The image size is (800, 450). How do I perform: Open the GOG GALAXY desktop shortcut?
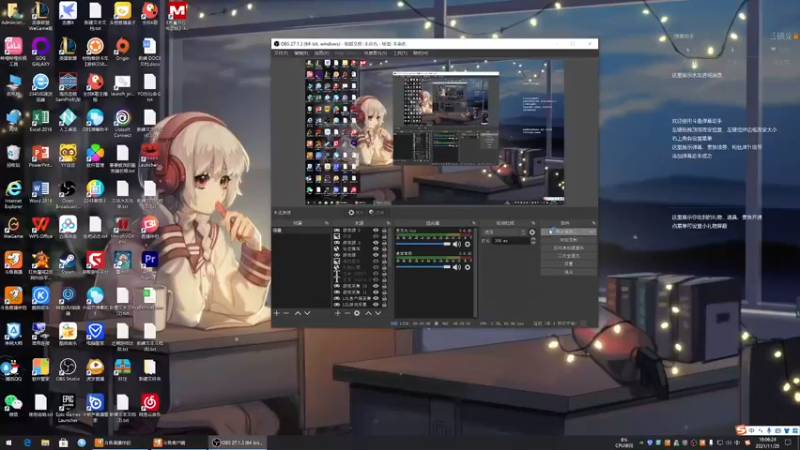coord(40,51)
